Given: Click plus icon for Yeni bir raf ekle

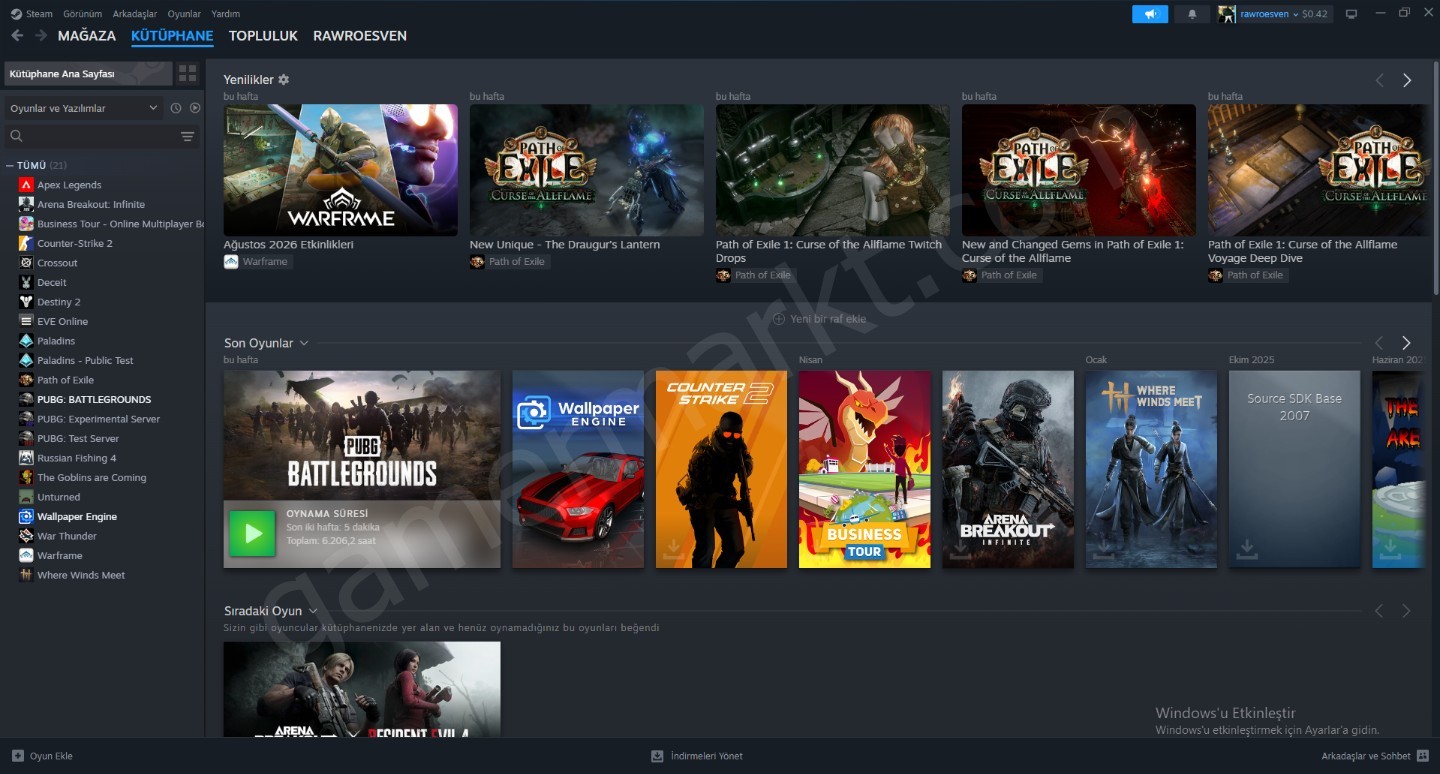Looking at the screenshot, I should pyautogui.click(x=779, y=319).
